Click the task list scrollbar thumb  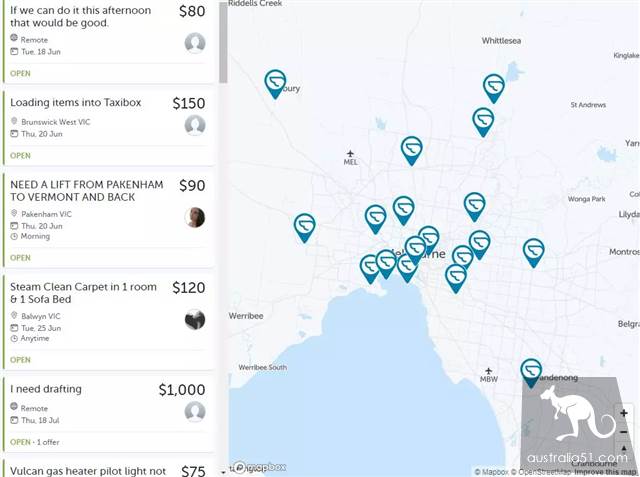223,40
